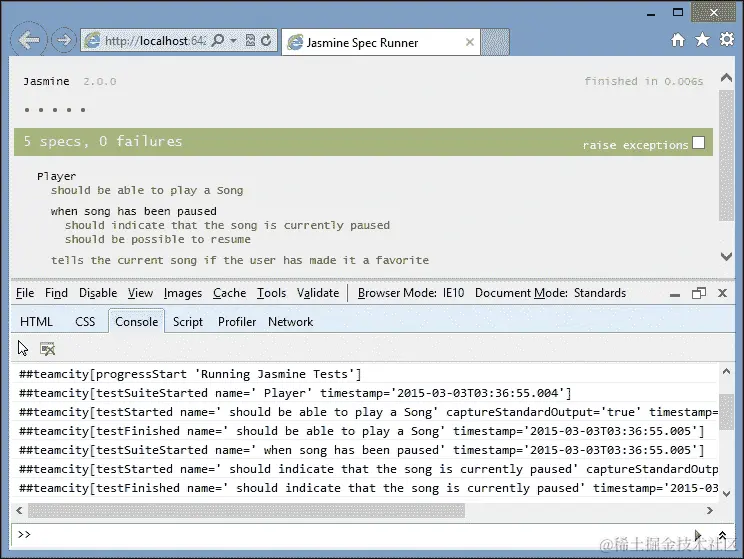The height and width of the screenshot is (559, 744).
Task: Click console scrollbar down arrow
Action: [x=726, y=494]
